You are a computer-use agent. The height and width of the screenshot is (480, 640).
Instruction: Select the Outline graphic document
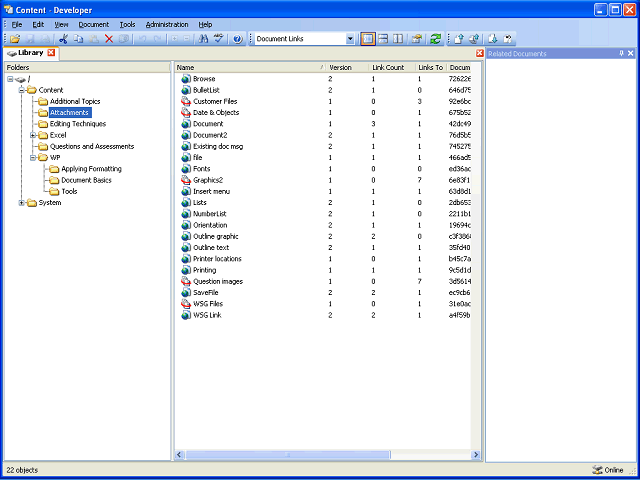point(216,236)
